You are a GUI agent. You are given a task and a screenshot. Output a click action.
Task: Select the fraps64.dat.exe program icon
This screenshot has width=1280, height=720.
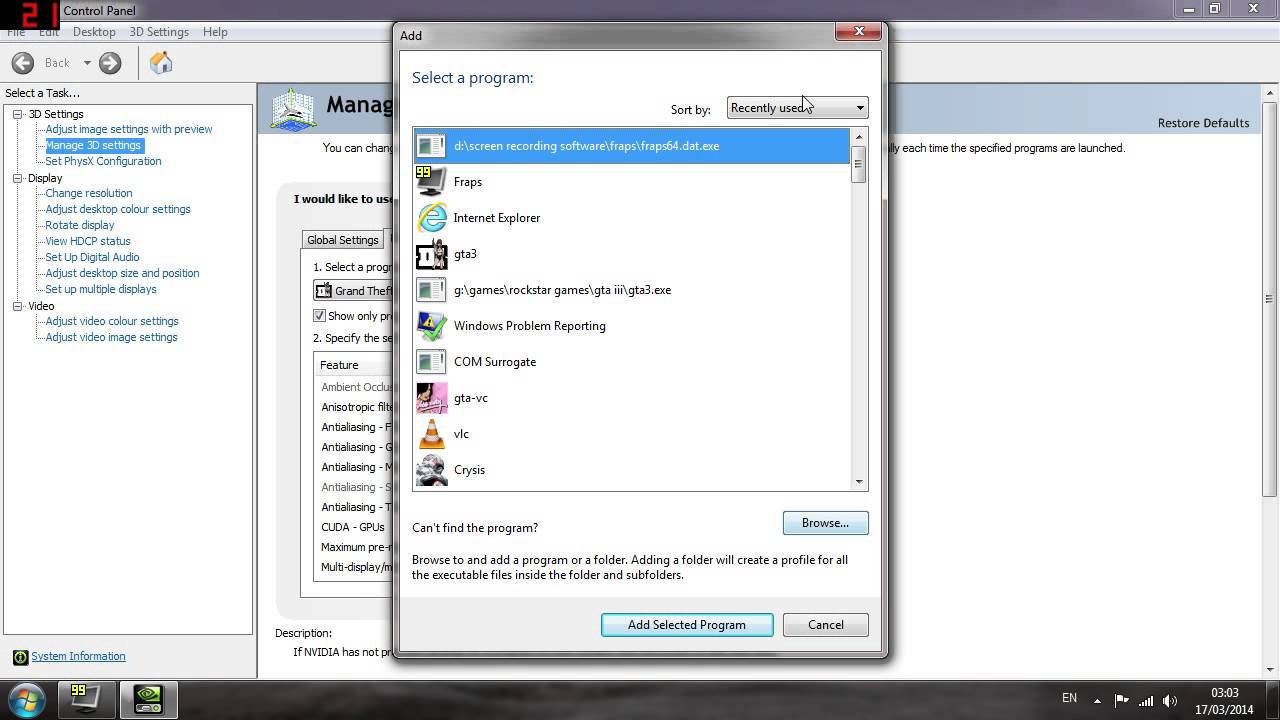tap(431, 146)
